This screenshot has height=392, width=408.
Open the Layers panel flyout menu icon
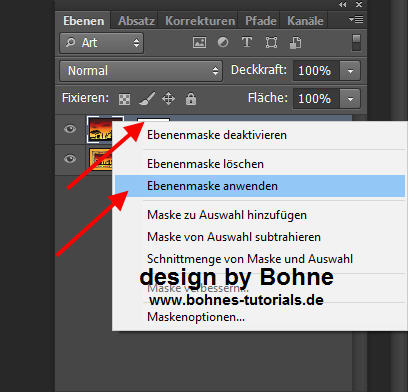[356, 20]
